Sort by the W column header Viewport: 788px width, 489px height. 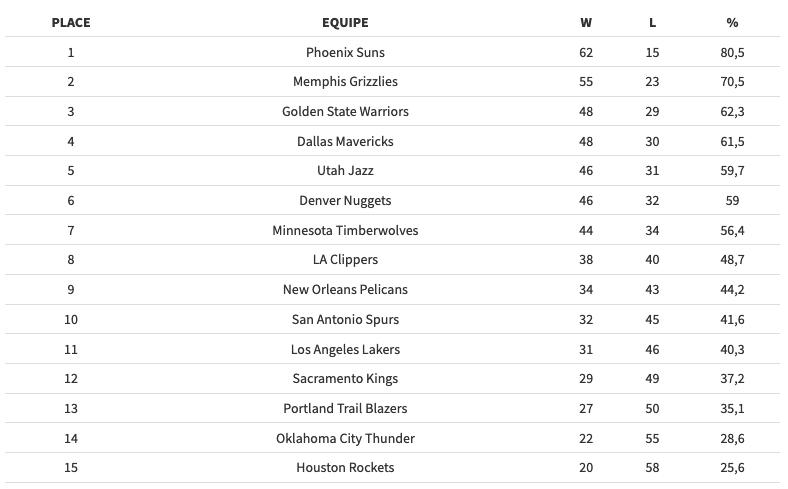click(586, 22)
